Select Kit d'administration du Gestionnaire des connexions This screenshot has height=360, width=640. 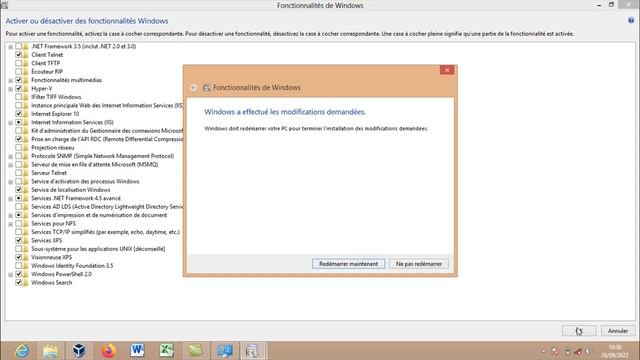[107, 131]
